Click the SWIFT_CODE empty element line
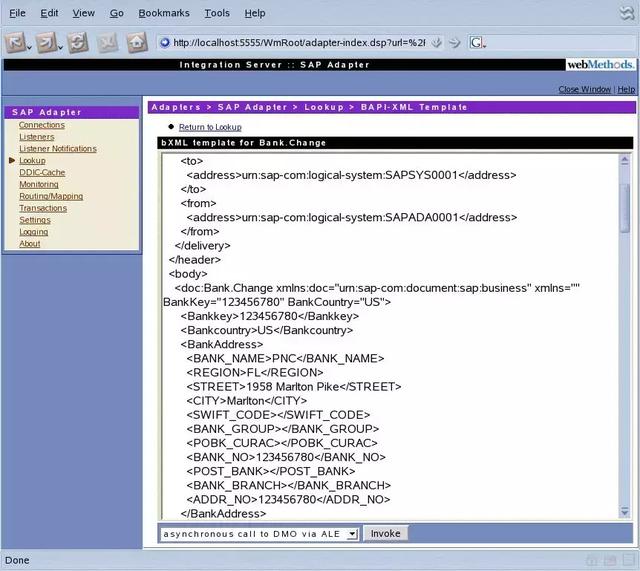The width and height of the screenshot is (640, 571). point(278,415)
